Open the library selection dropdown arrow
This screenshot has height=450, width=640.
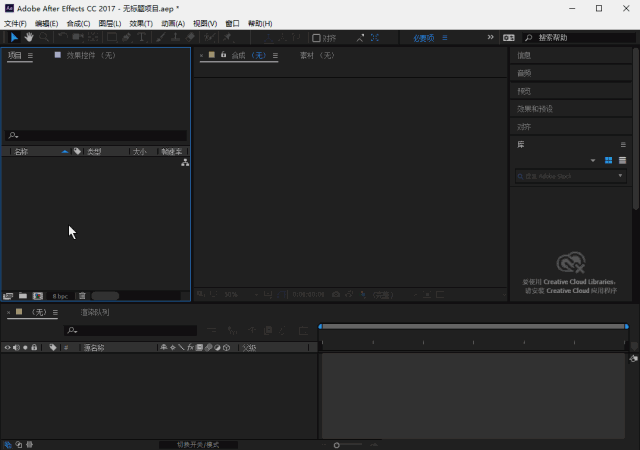(x=593, y=160)
